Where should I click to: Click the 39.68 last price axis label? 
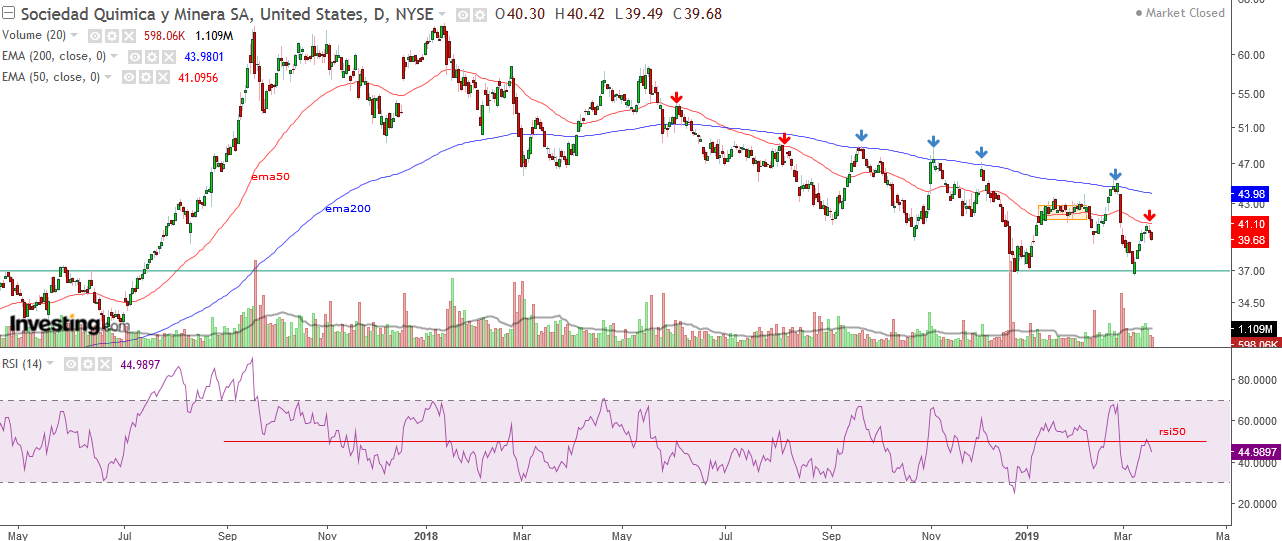tap(1252, 240)
